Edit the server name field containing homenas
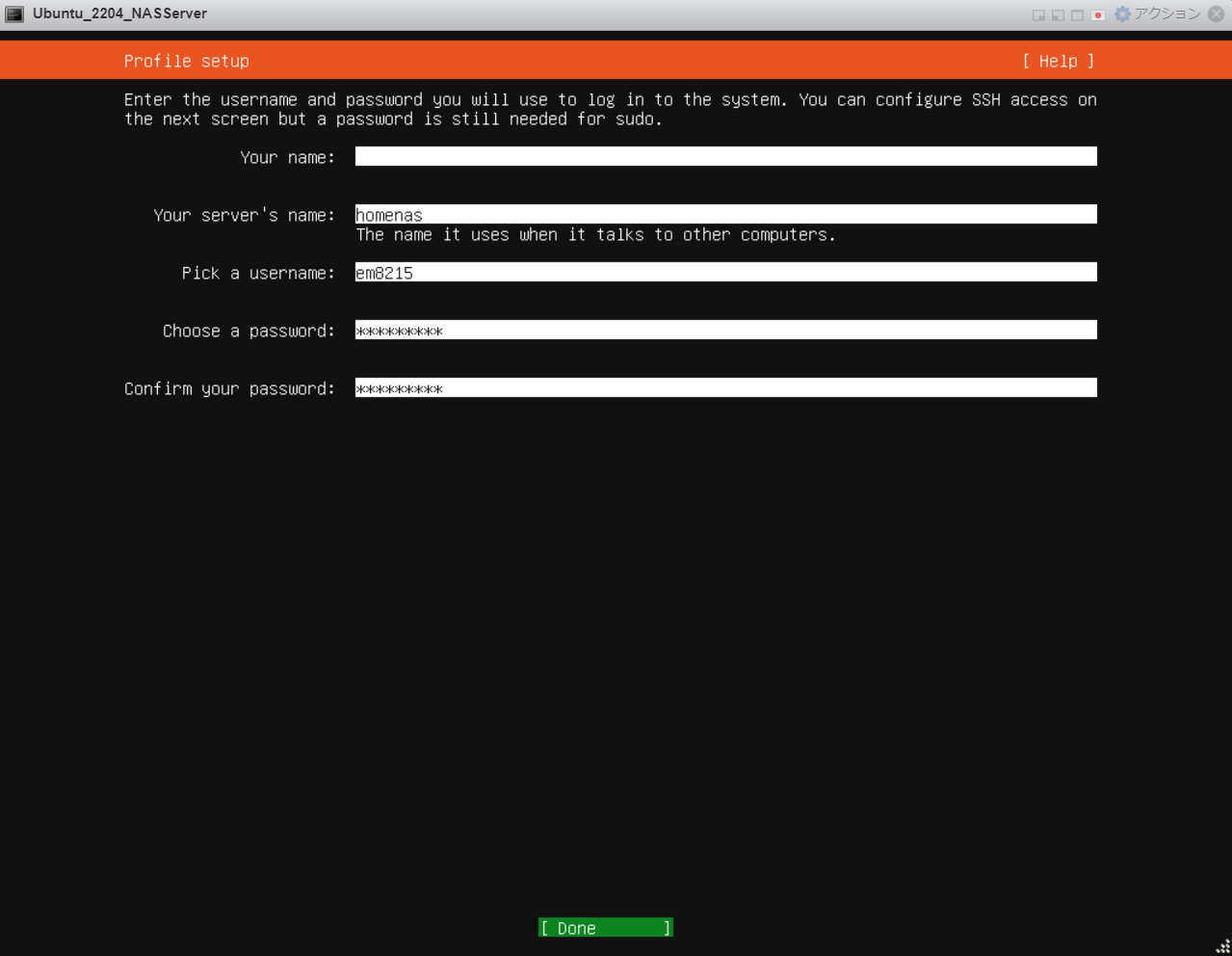Image resolution: width=1232 pixels, height=956 pixels. click(x=725, y=214)
